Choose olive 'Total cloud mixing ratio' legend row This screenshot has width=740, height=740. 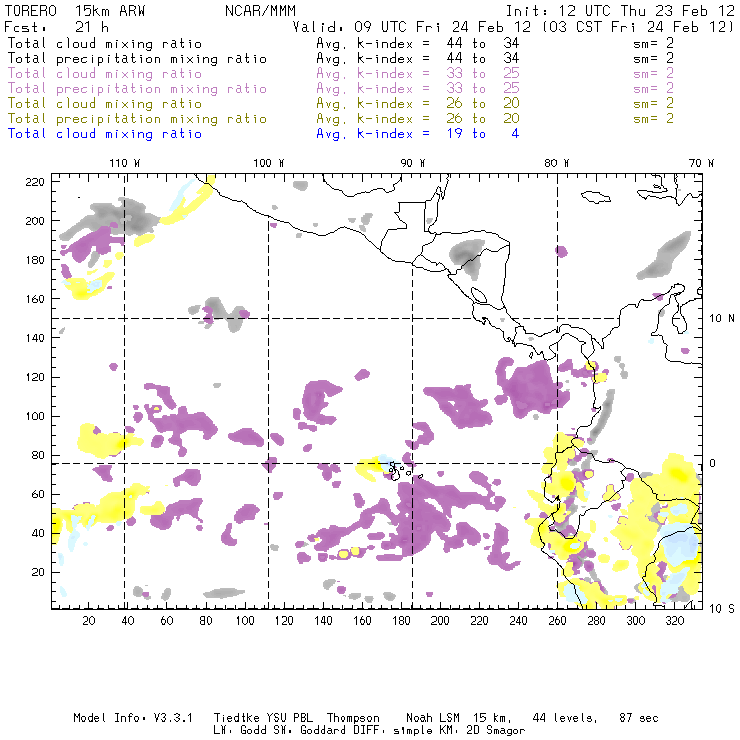tap(341, 104)
